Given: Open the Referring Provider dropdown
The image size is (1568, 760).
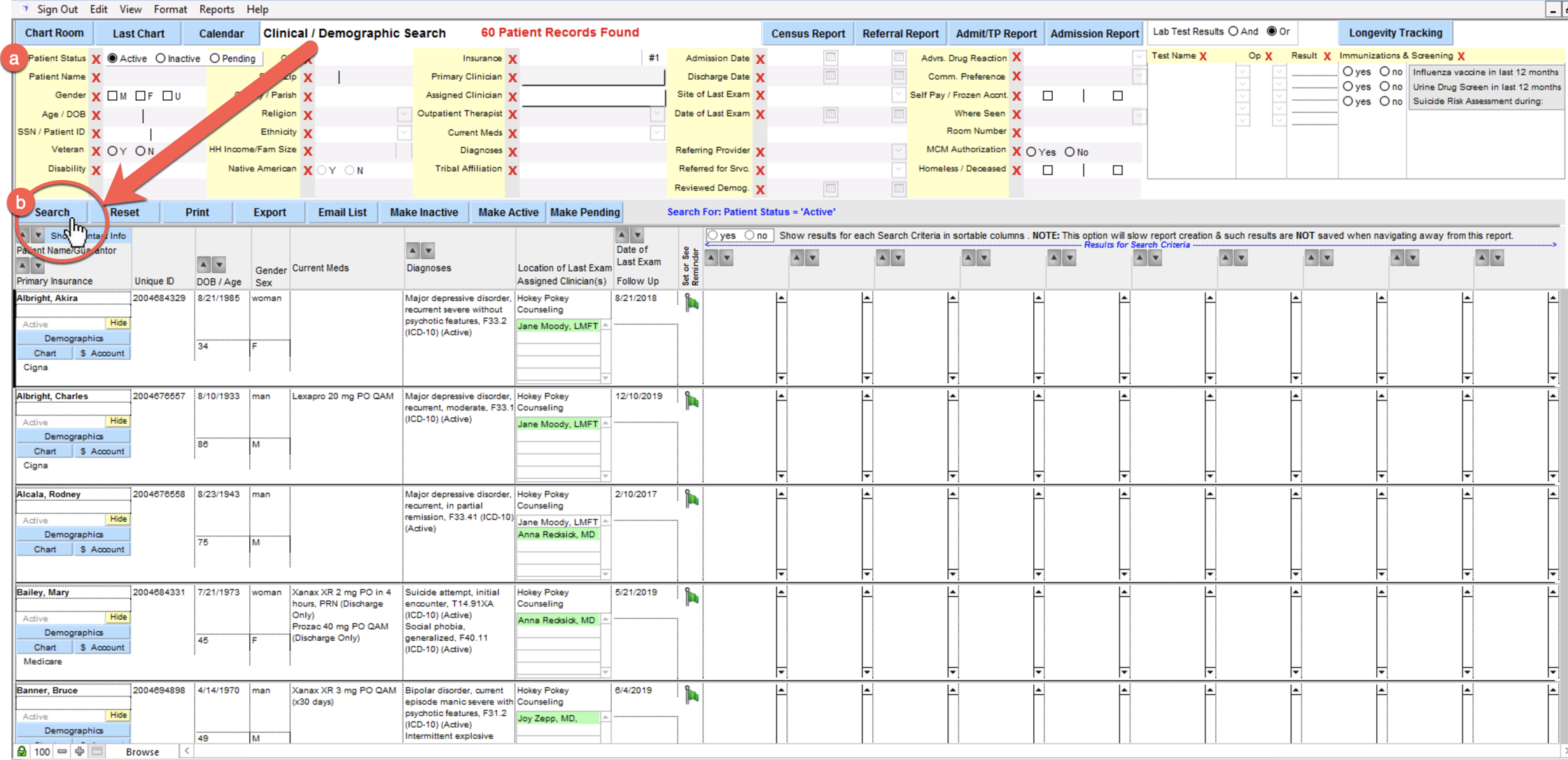Looking at the screenshot, I should point(898,149).
